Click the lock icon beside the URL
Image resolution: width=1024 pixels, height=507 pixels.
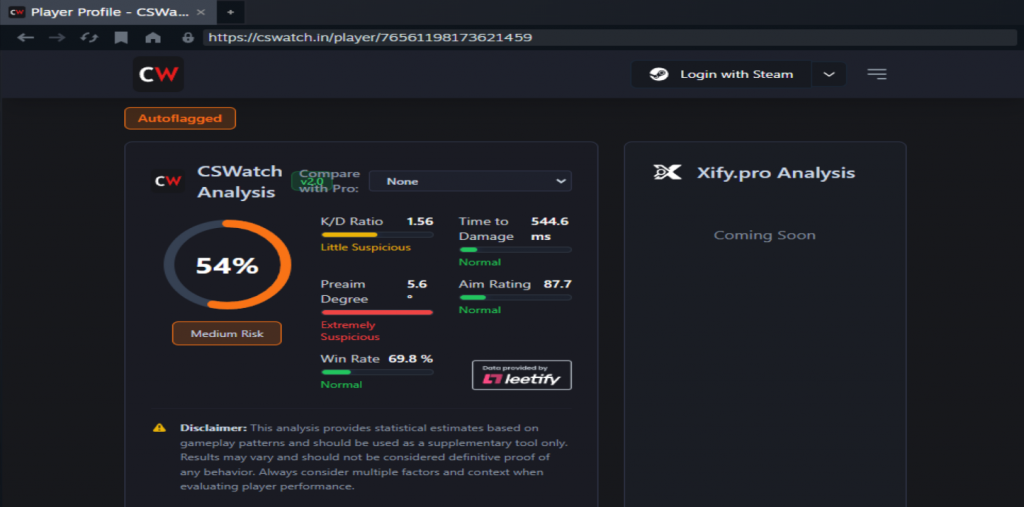click(187, 37)
